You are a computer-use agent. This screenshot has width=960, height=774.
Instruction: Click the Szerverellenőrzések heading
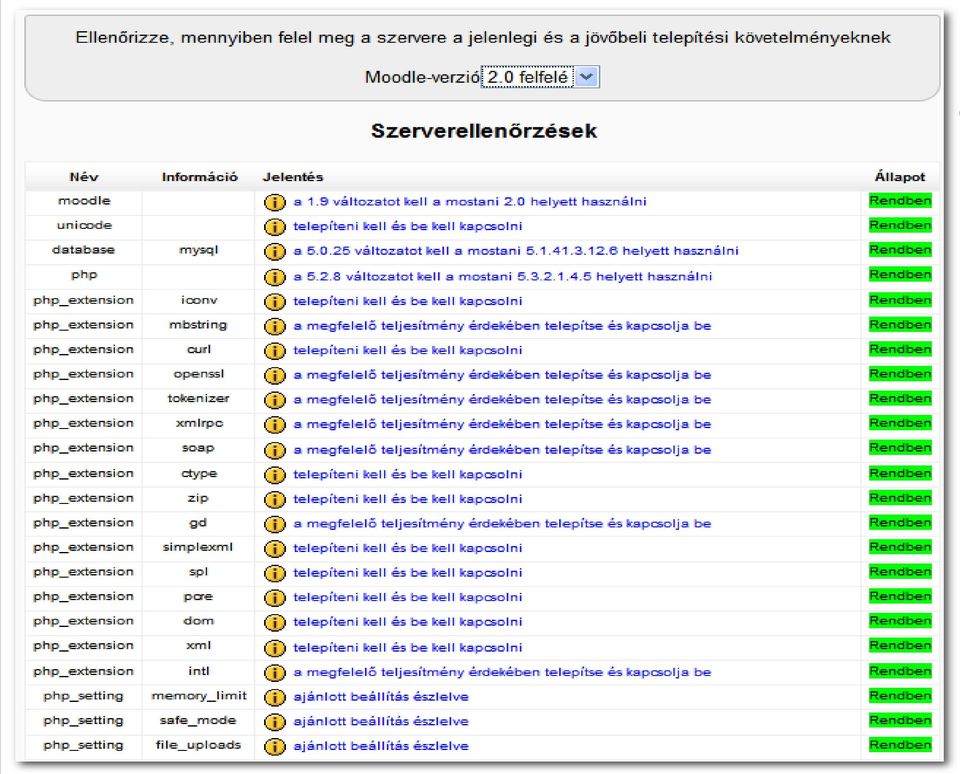pyautogui.click(x=484, y=130)
